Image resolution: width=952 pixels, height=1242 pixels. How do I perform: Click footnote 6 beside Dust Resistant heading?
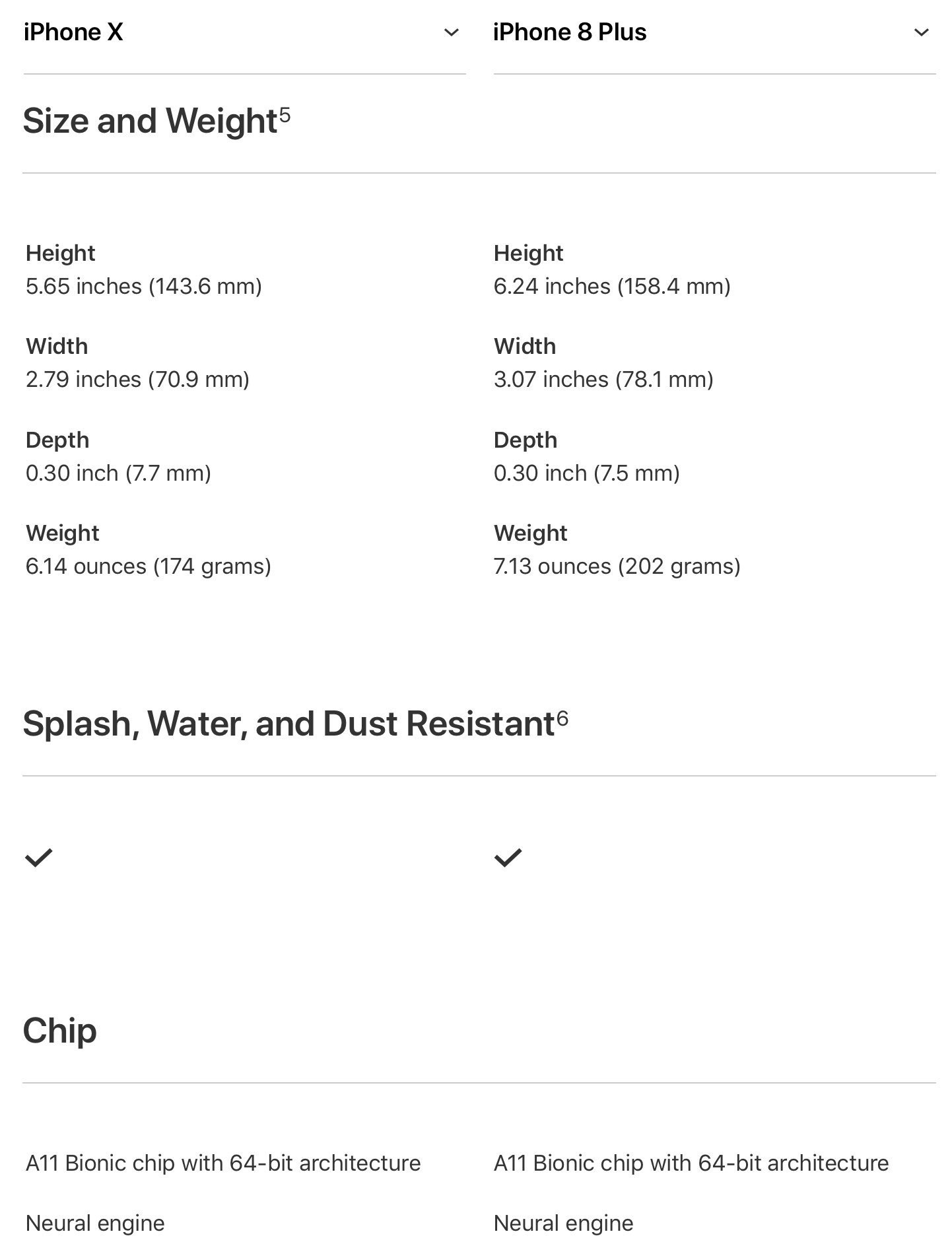562,717
